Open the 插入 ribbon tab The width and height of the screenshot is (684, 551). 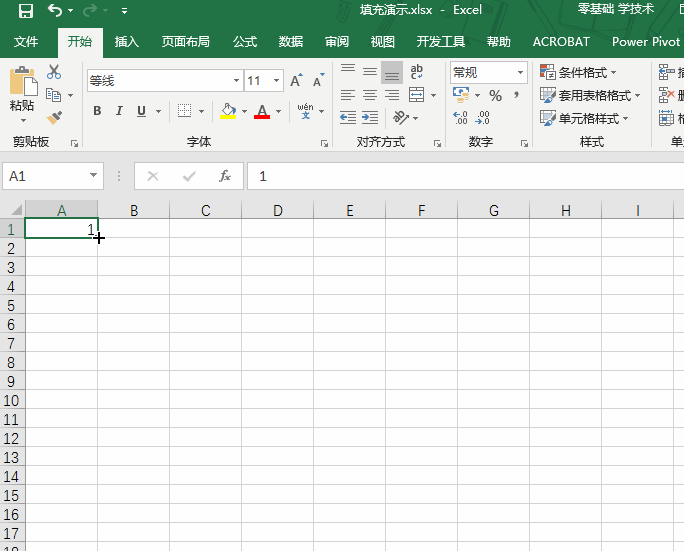tap(127, 42)
